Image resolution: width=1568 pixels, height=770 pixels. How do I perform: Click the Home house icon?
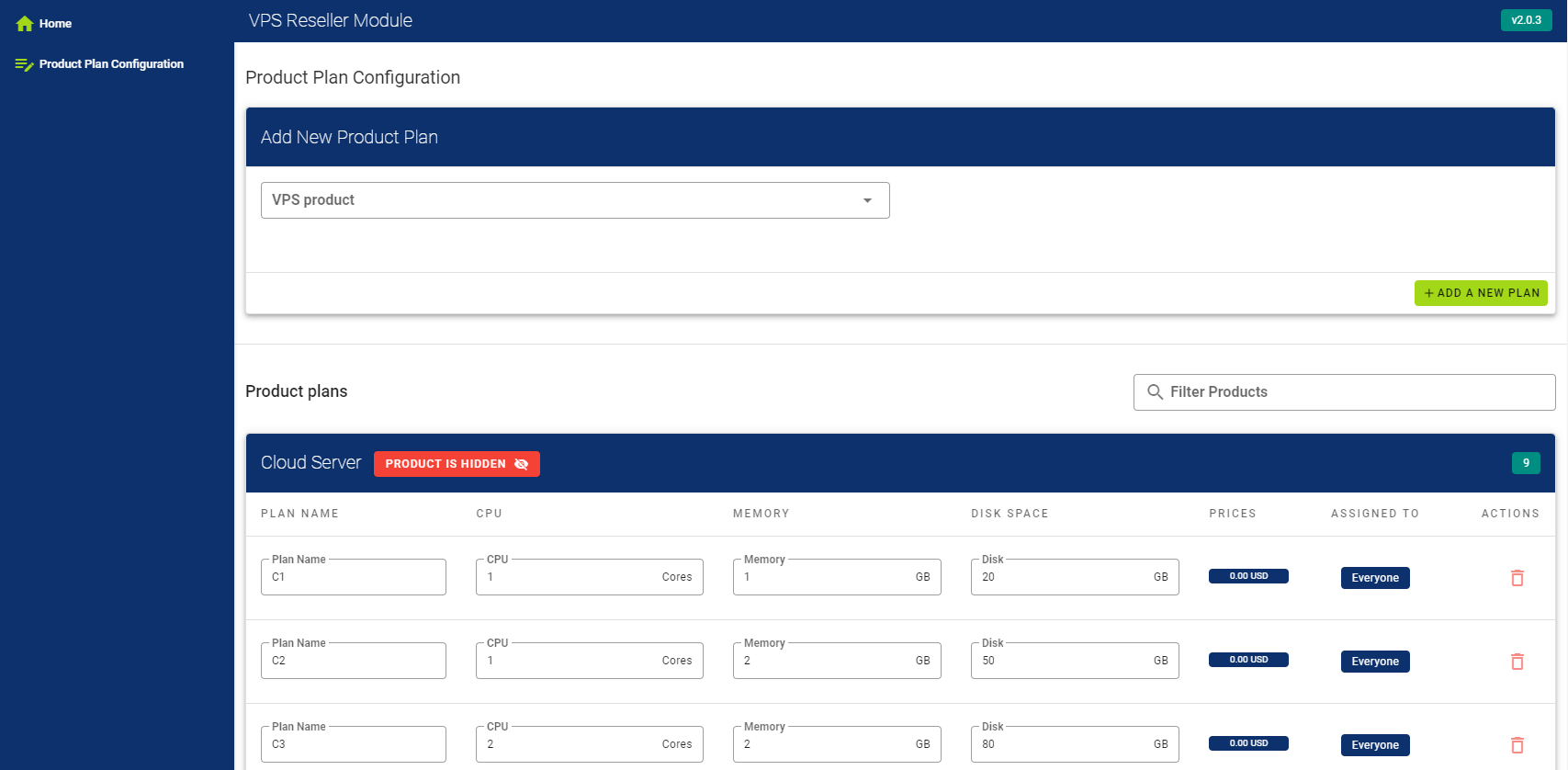(25, 24)
